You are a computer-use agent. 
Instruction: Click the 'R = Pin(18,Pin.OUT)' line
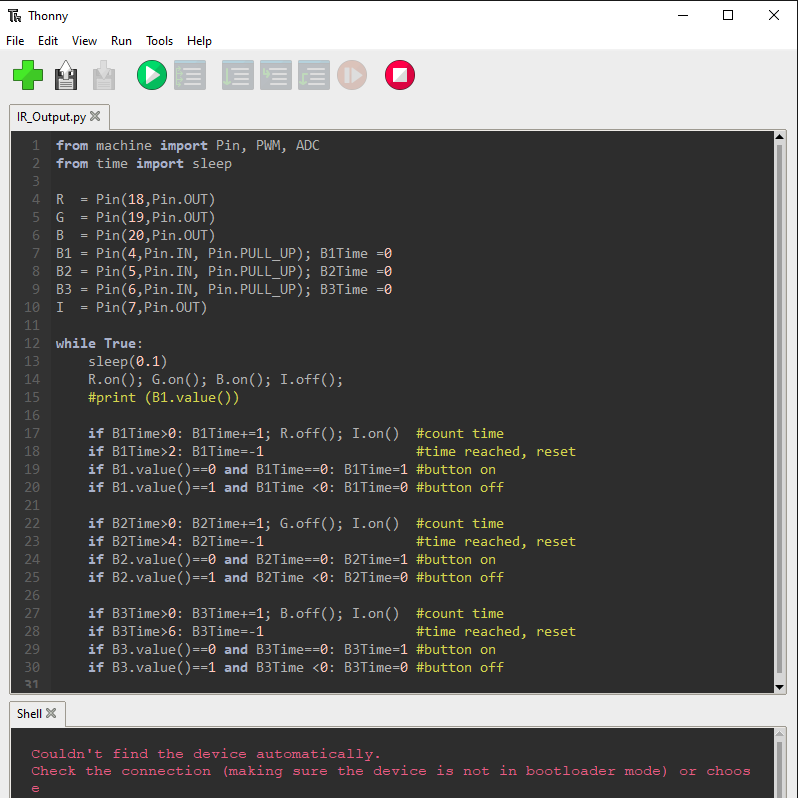[135, 200]
